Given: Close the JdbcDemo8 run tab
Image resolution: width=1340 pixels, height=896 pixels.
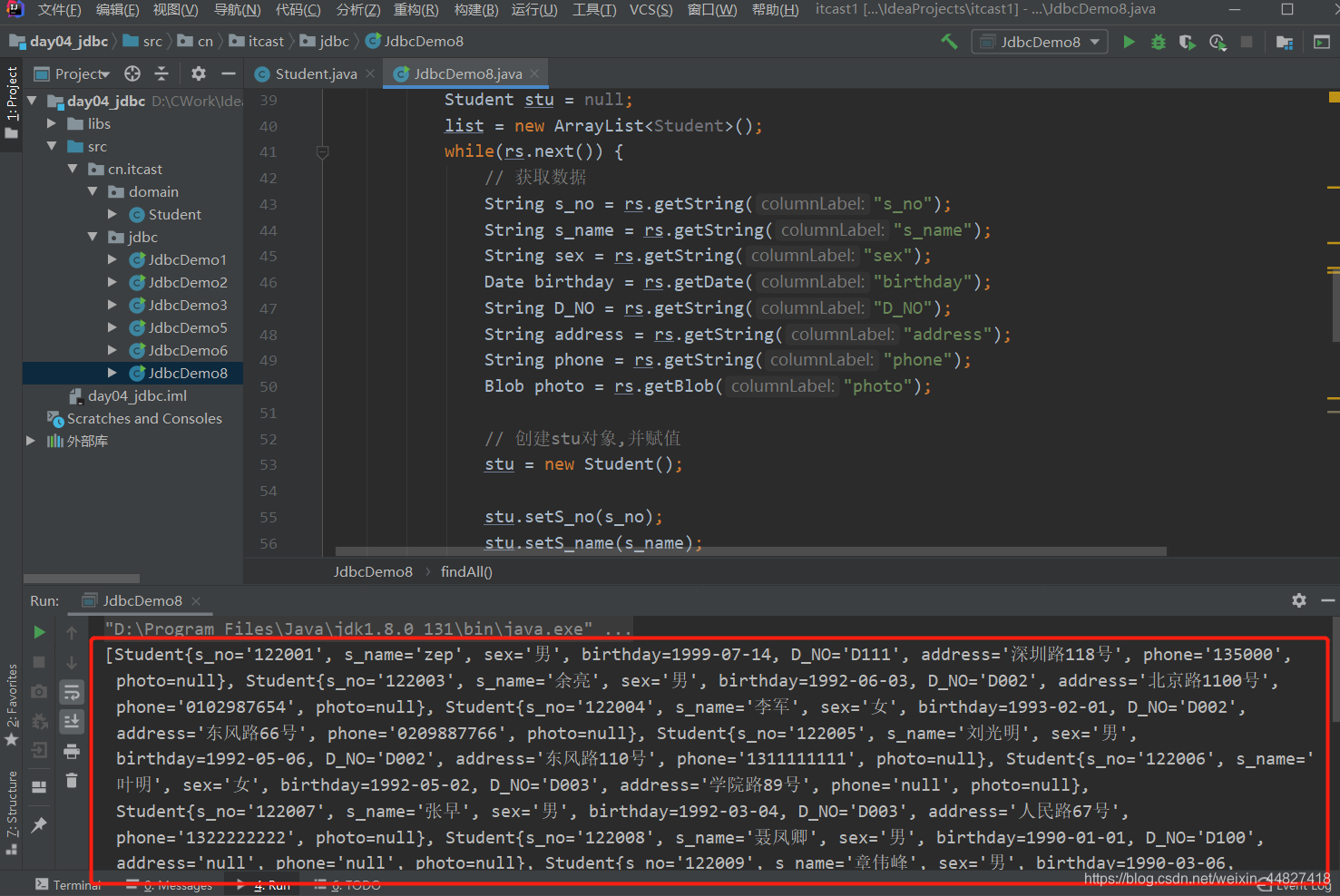Looking at the screenshot, I should point(196,600).
